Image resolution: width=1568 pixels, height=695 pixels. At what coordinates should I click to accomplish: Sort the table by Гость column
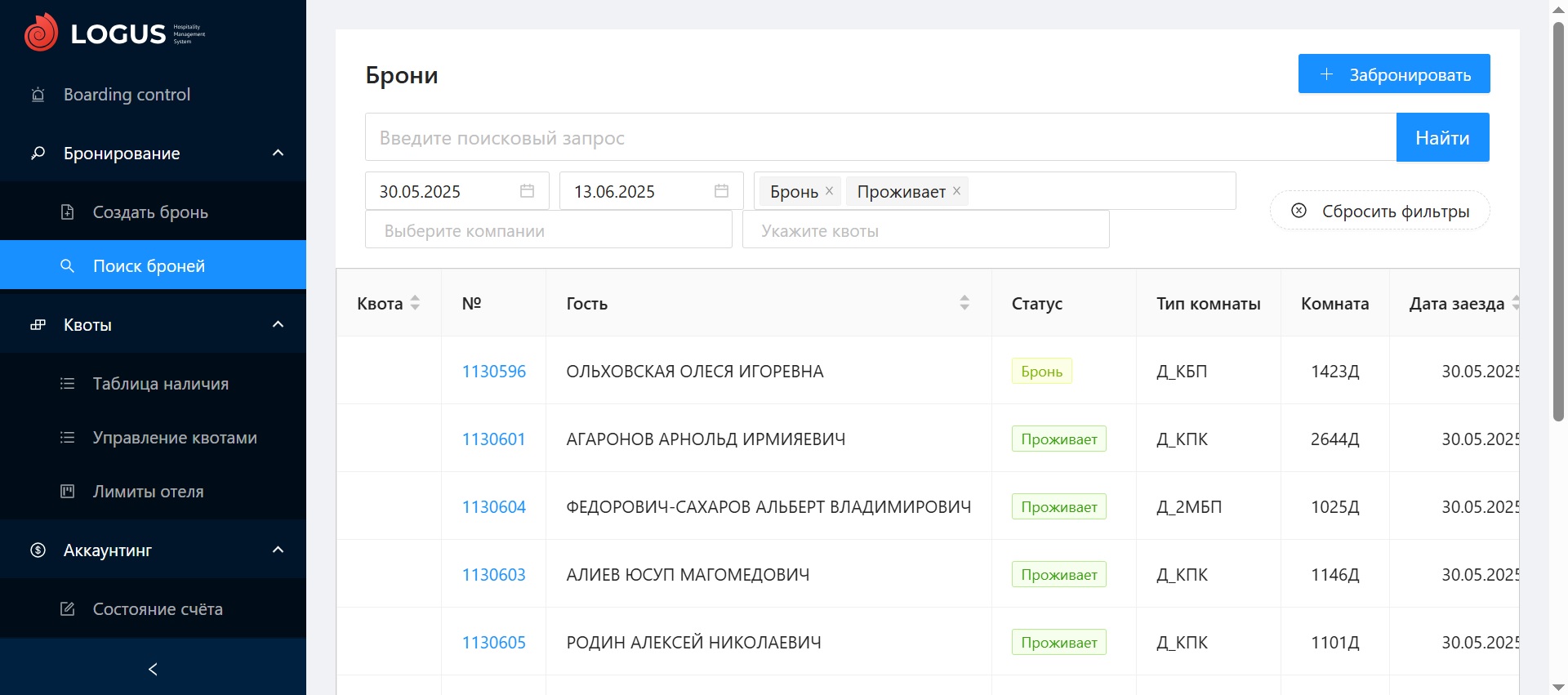[964, 303]
